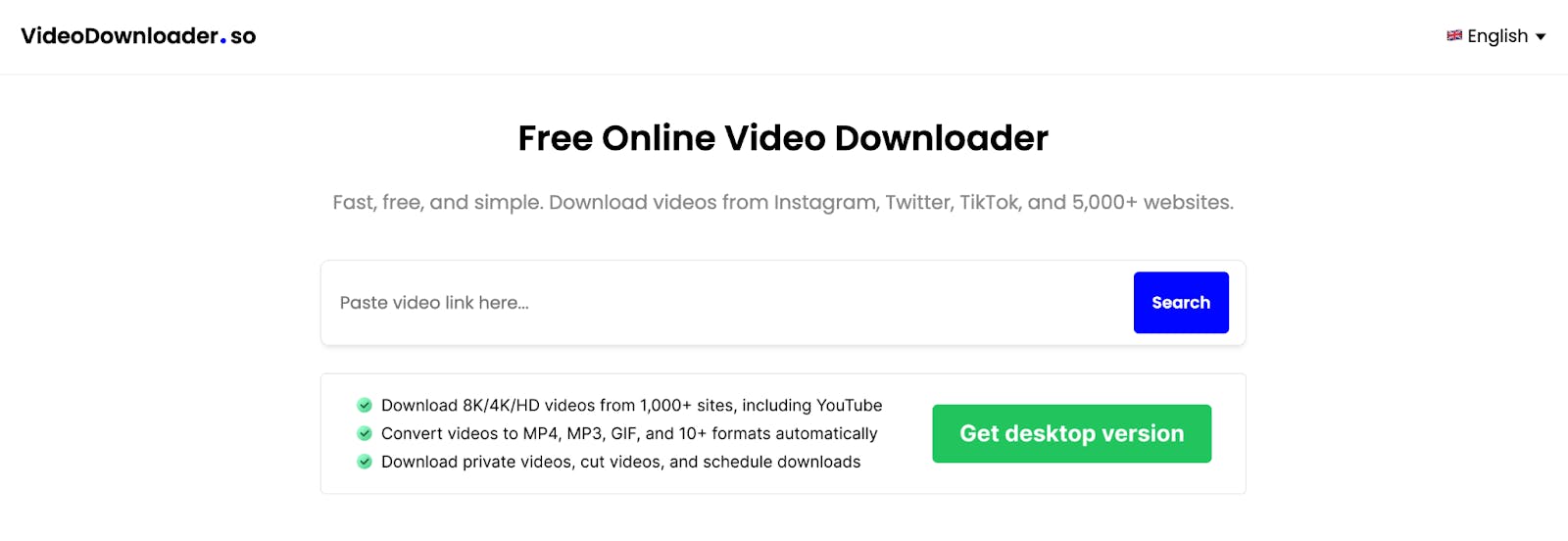Click the YouTube mention in the feature list
Screen dimensions: 1568x541
pyautogui.click(x=849, y=405)
